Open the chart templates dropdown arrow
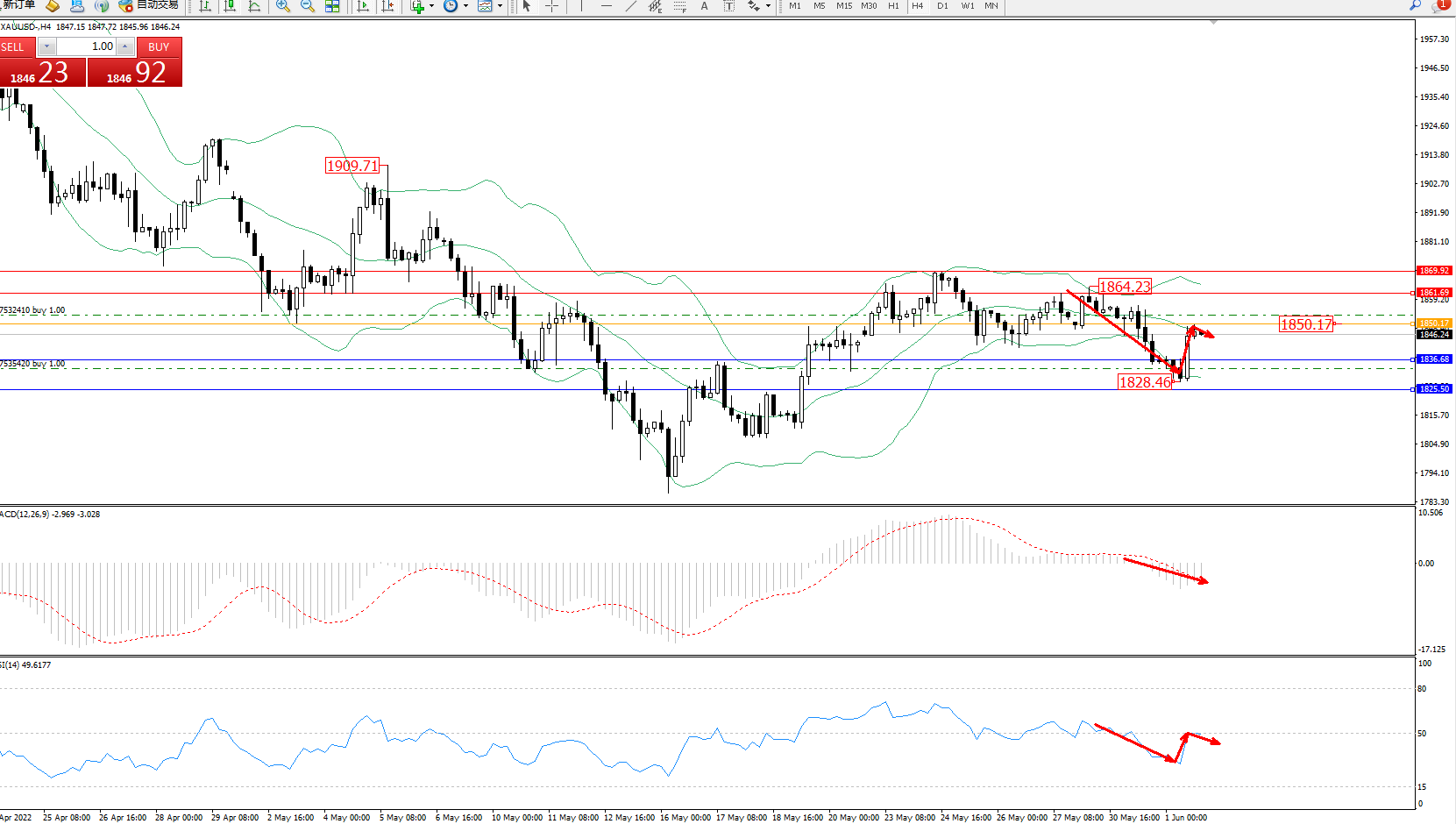This screenshot has width=1456, height=824. (500, 6)
